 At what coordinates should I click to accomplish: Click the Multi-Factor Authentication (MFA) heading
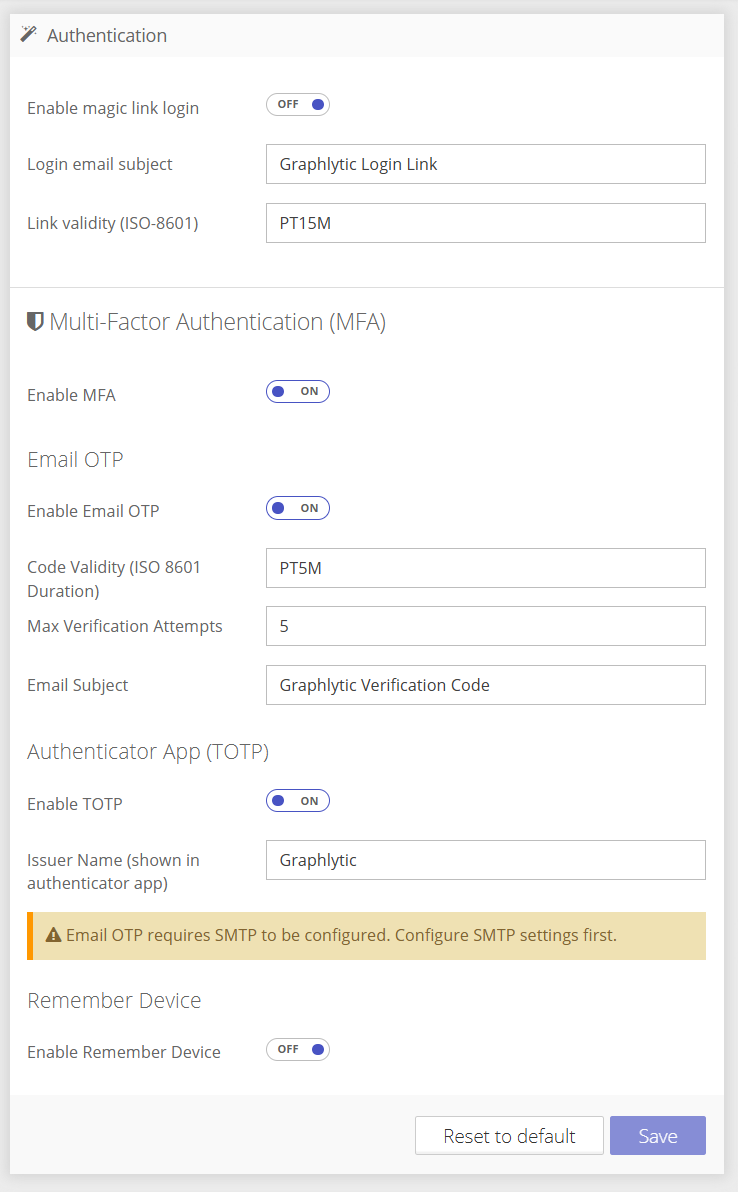[x=218, y=322]
